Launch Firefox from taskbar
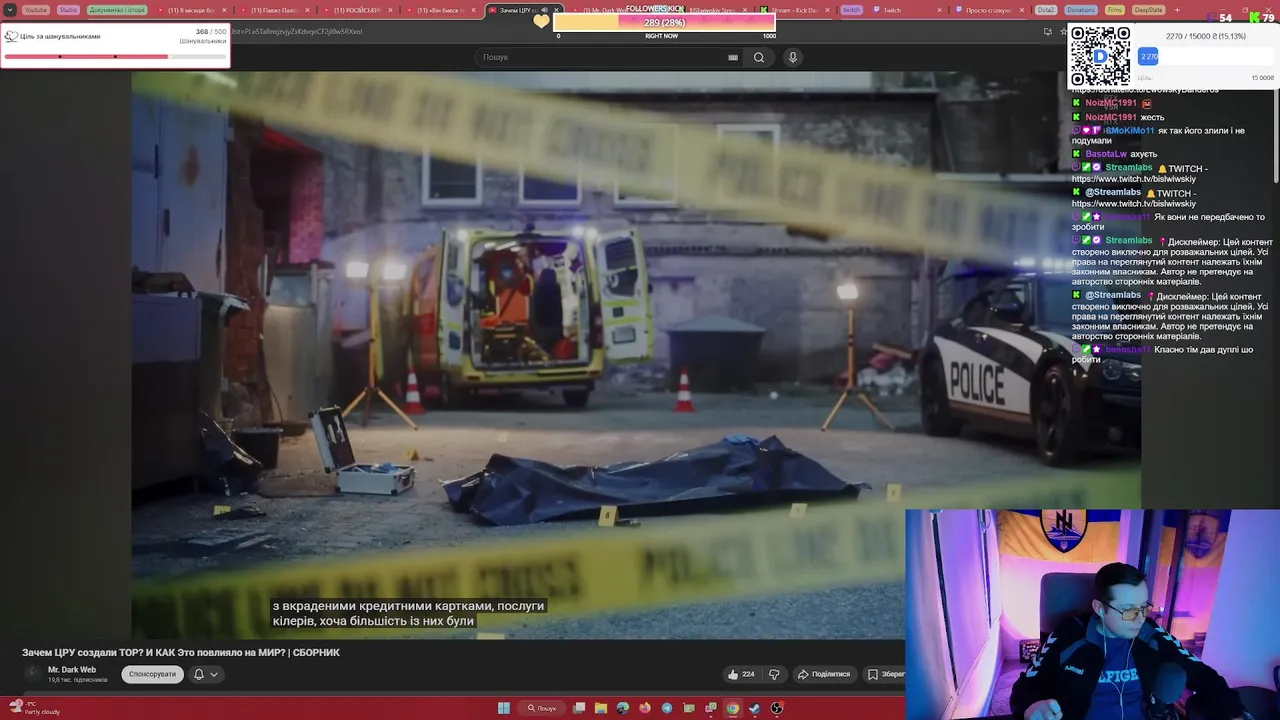The image size is (1280, 720). (x=645, y=708)
